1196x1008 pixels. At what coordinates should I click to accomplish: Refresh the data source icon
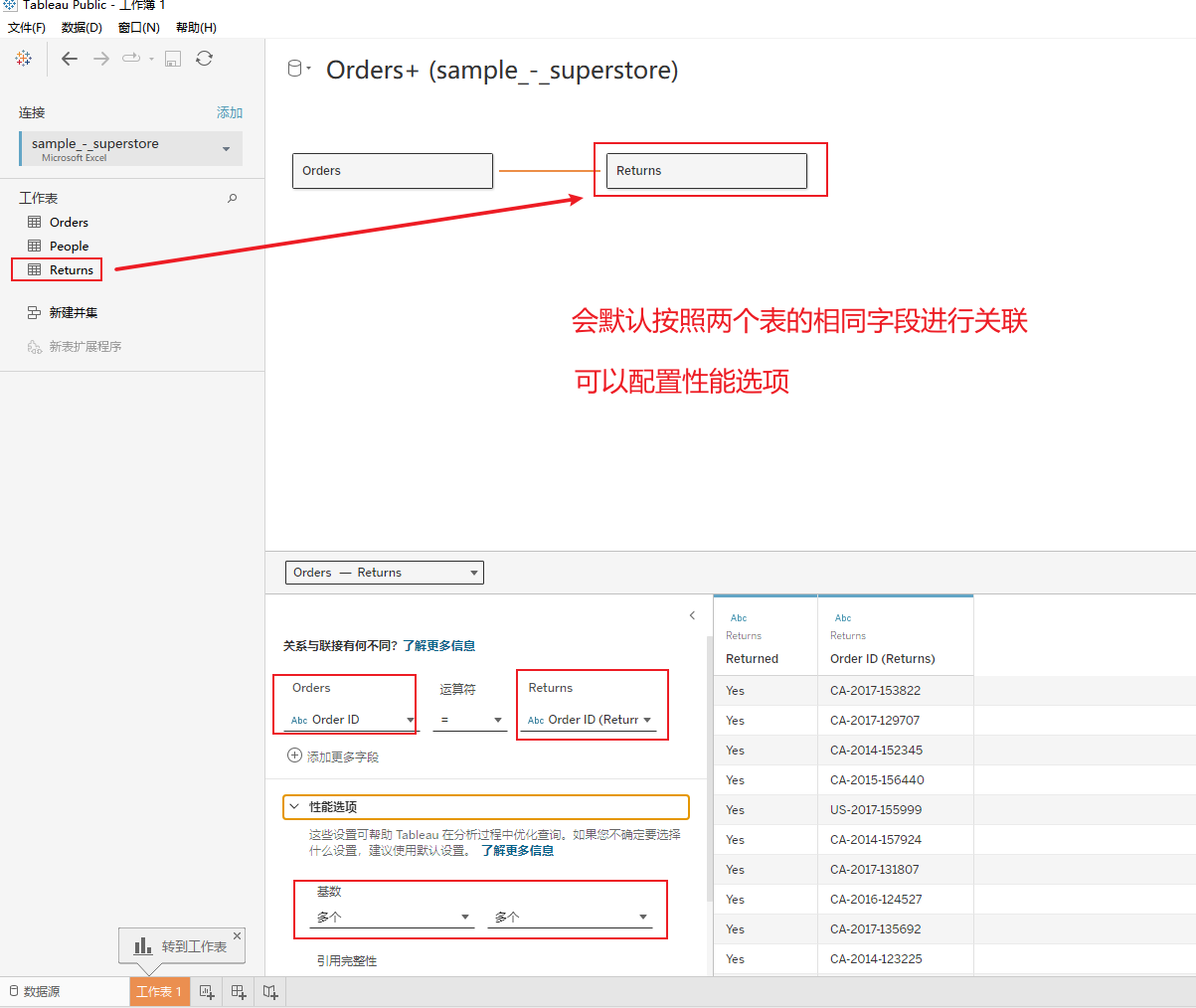[x=204, y=59]
